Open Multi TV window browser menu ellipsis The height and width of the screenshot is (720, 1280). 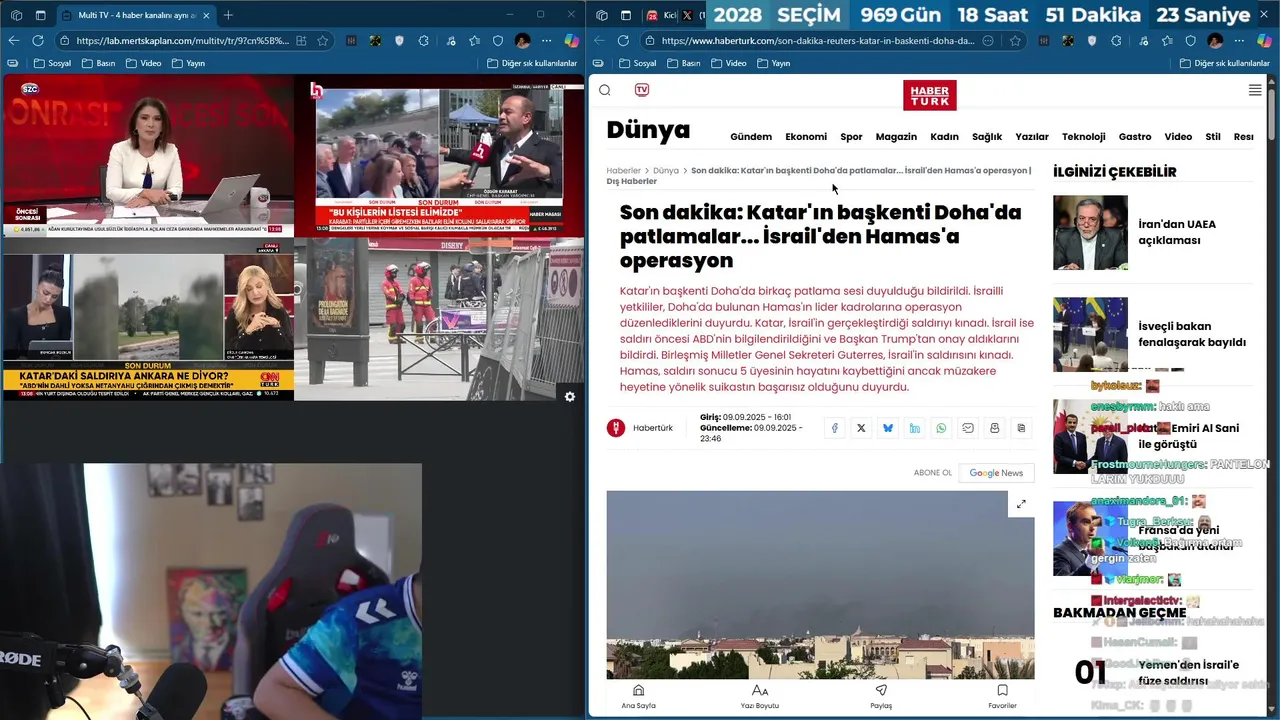tap(546, 41)
